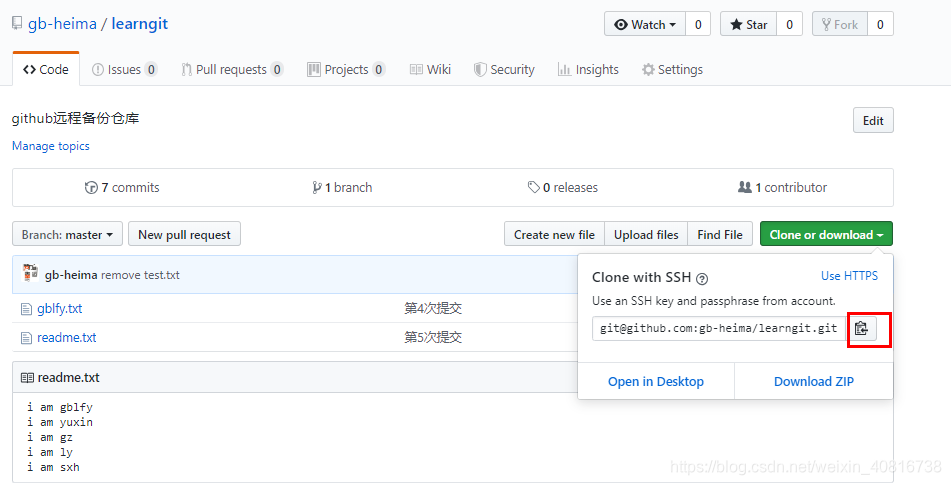
Task: Open repository Settings tab
Action: point(672,70)
